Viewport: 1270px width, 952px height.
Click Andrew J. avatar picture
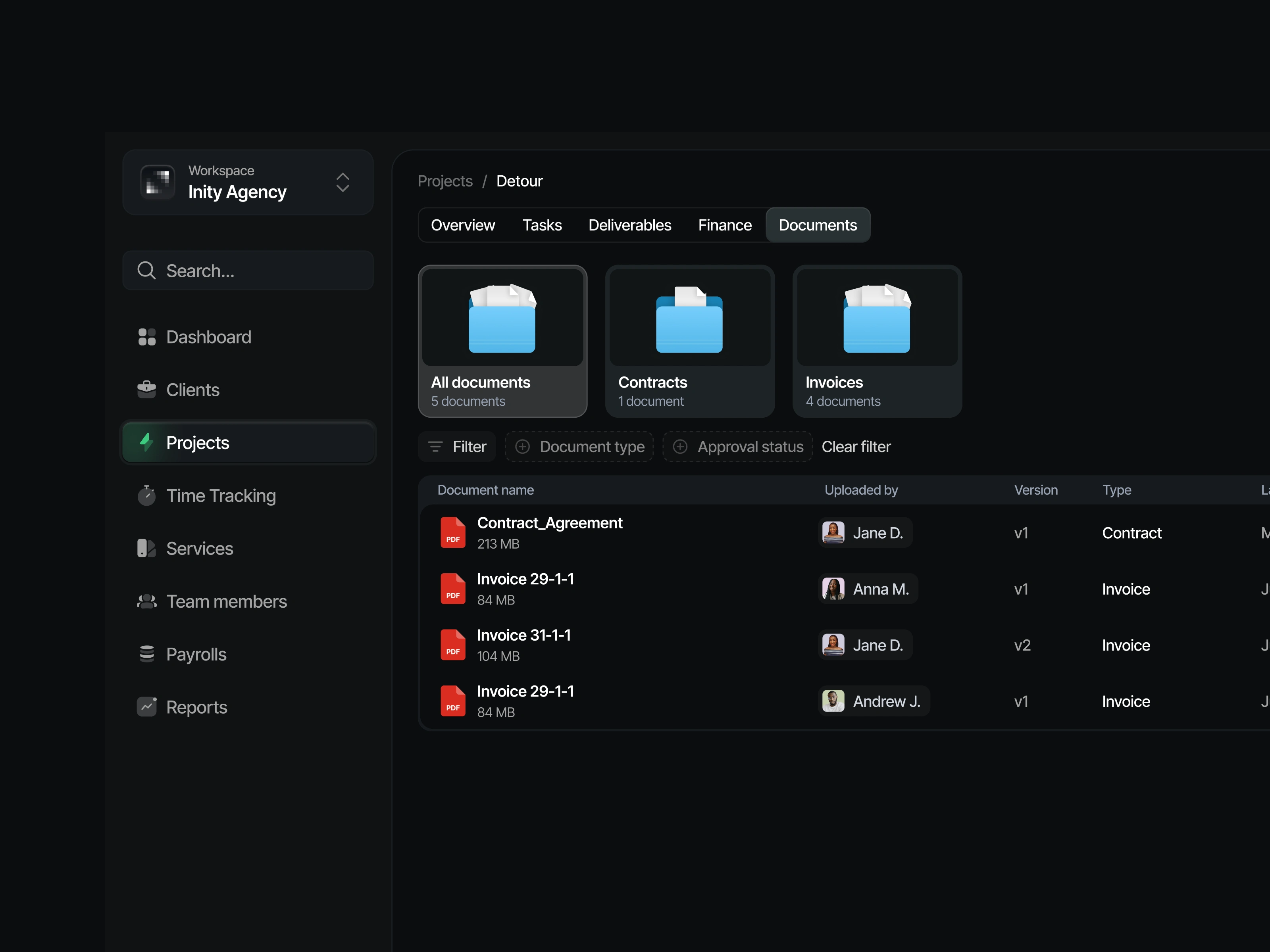click(x=833, y=701)
